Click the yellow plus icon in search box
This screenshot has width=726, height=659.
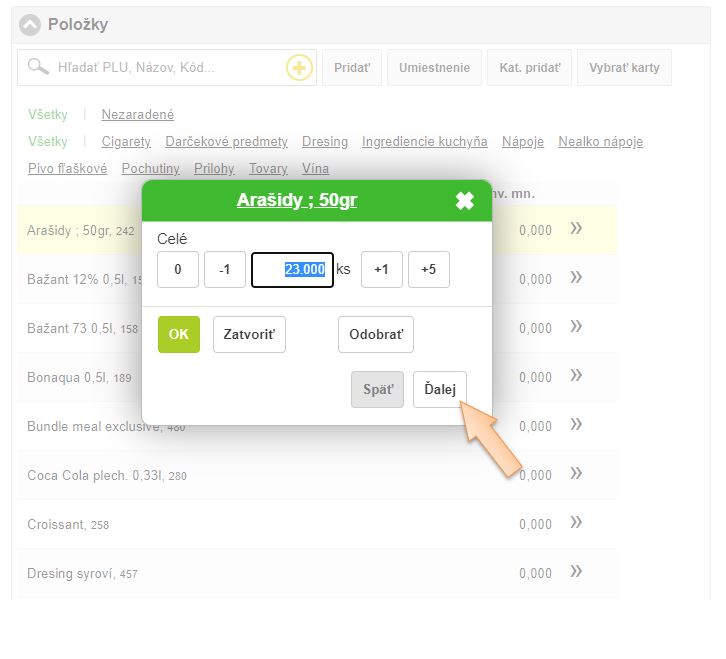coord(299,68)
